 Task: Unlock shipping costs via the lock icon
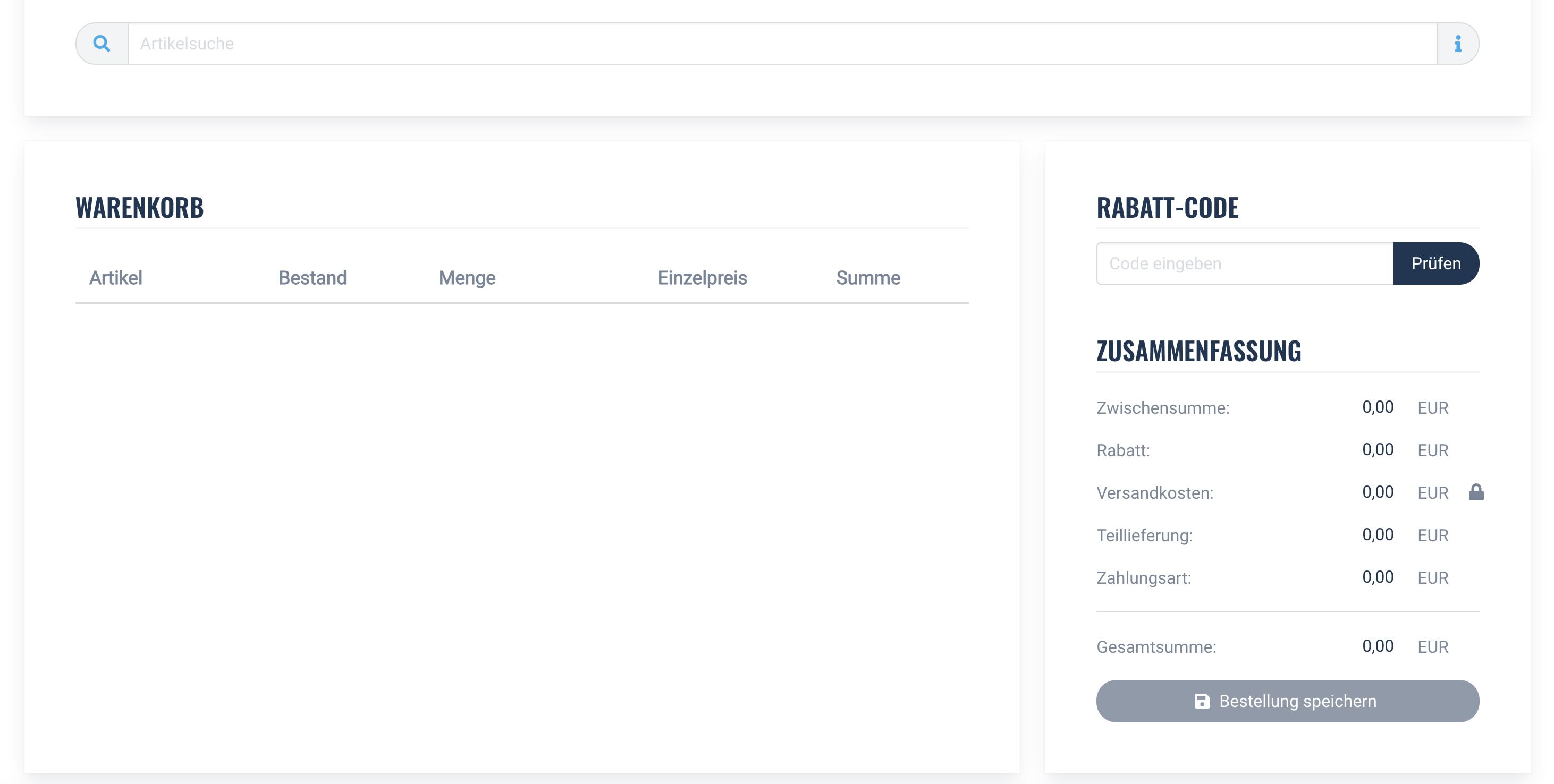(1475, 492)
